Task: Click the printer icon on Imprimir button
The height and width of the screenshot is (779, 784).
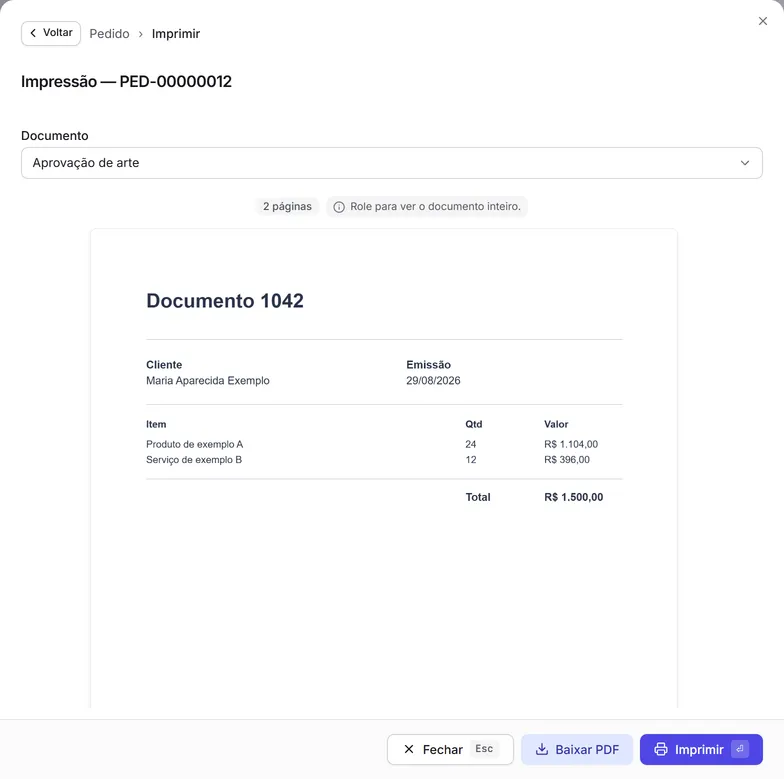Action: coord(660,749)
